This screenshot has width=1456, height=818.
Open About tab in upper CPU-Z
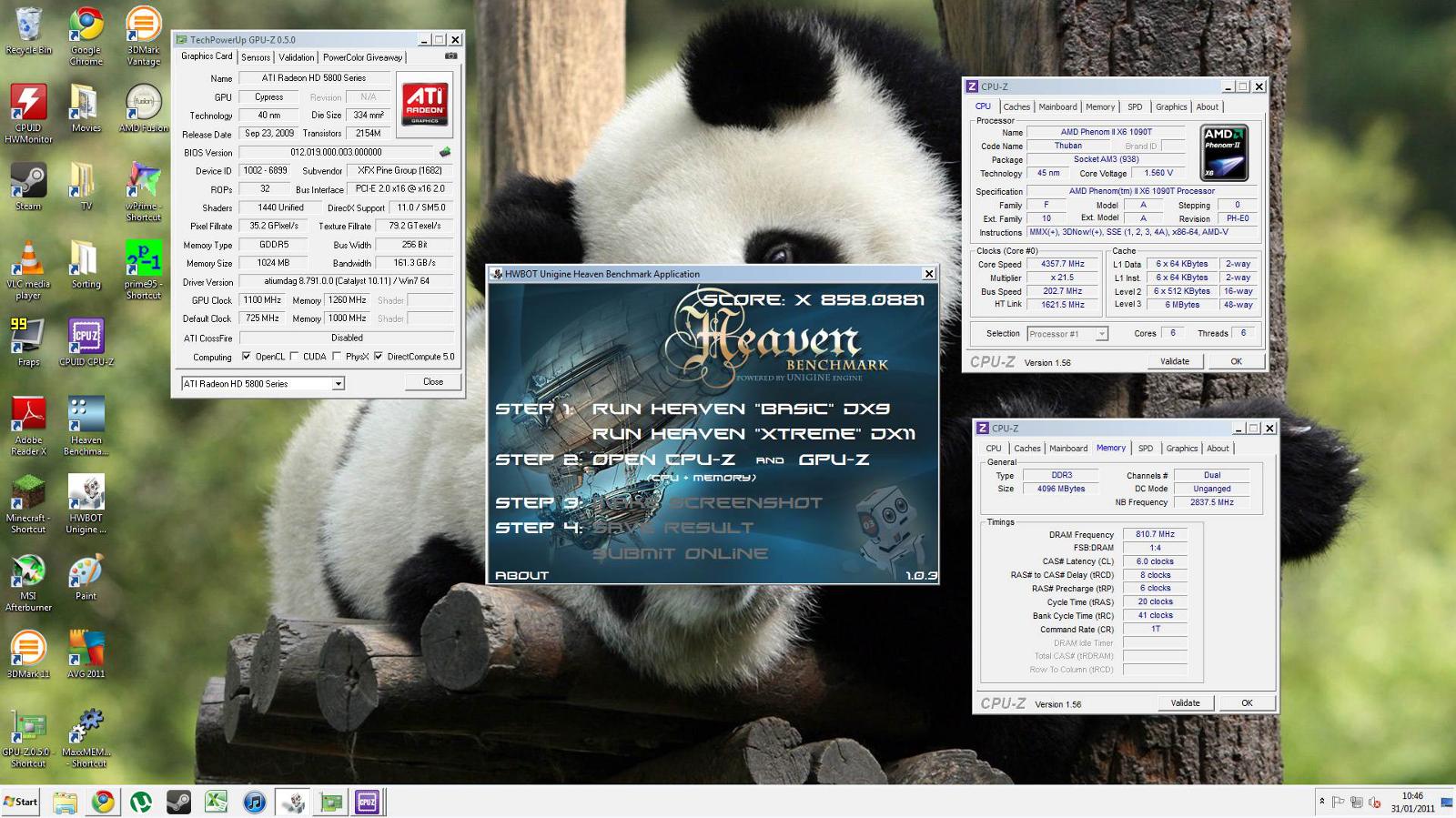click(1207, 107)
